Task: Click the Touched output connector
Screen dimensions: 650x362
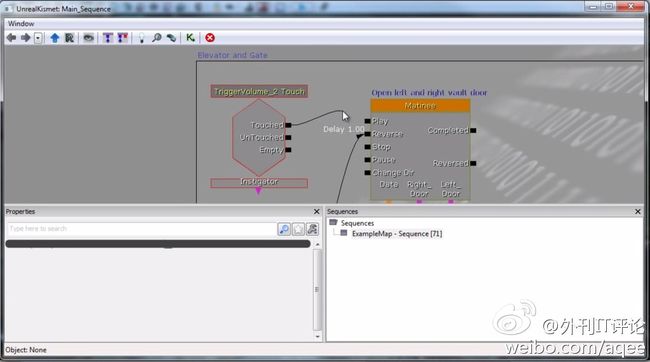Action: (x=289, y=125)
